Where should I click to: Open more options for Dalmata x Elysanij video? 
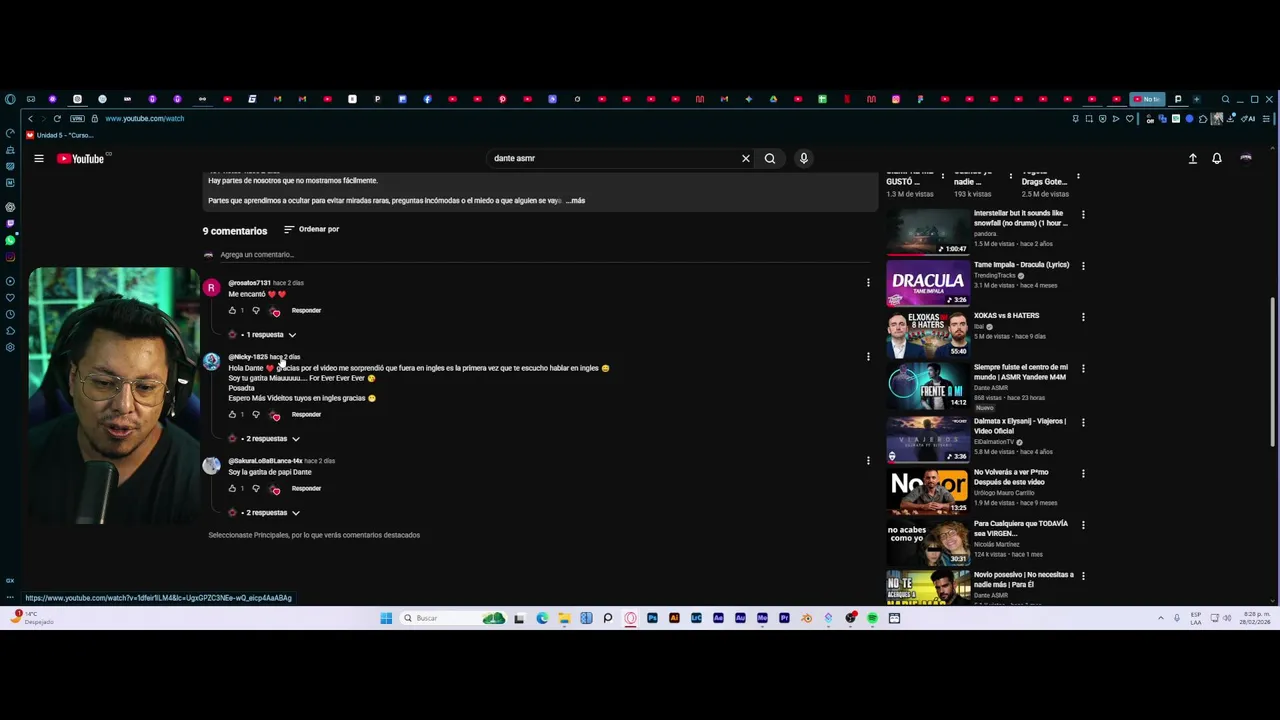(1083, 422)
